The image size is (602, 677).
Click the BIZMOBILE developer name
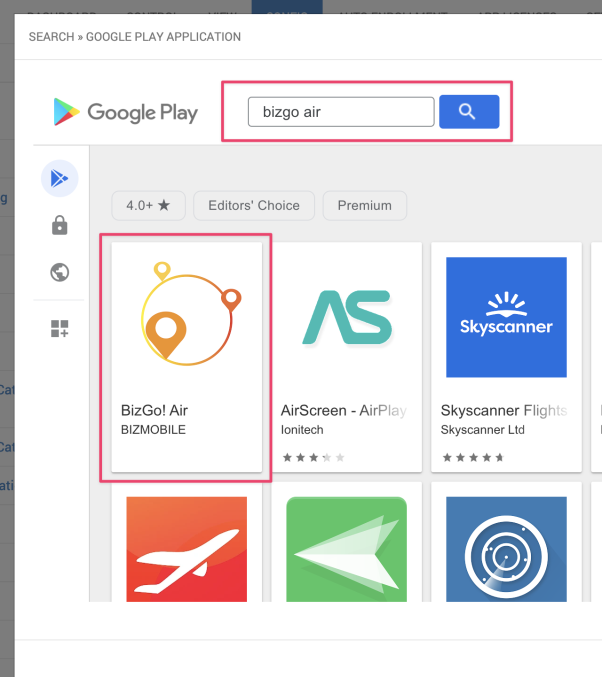click(x=153, y=430)
